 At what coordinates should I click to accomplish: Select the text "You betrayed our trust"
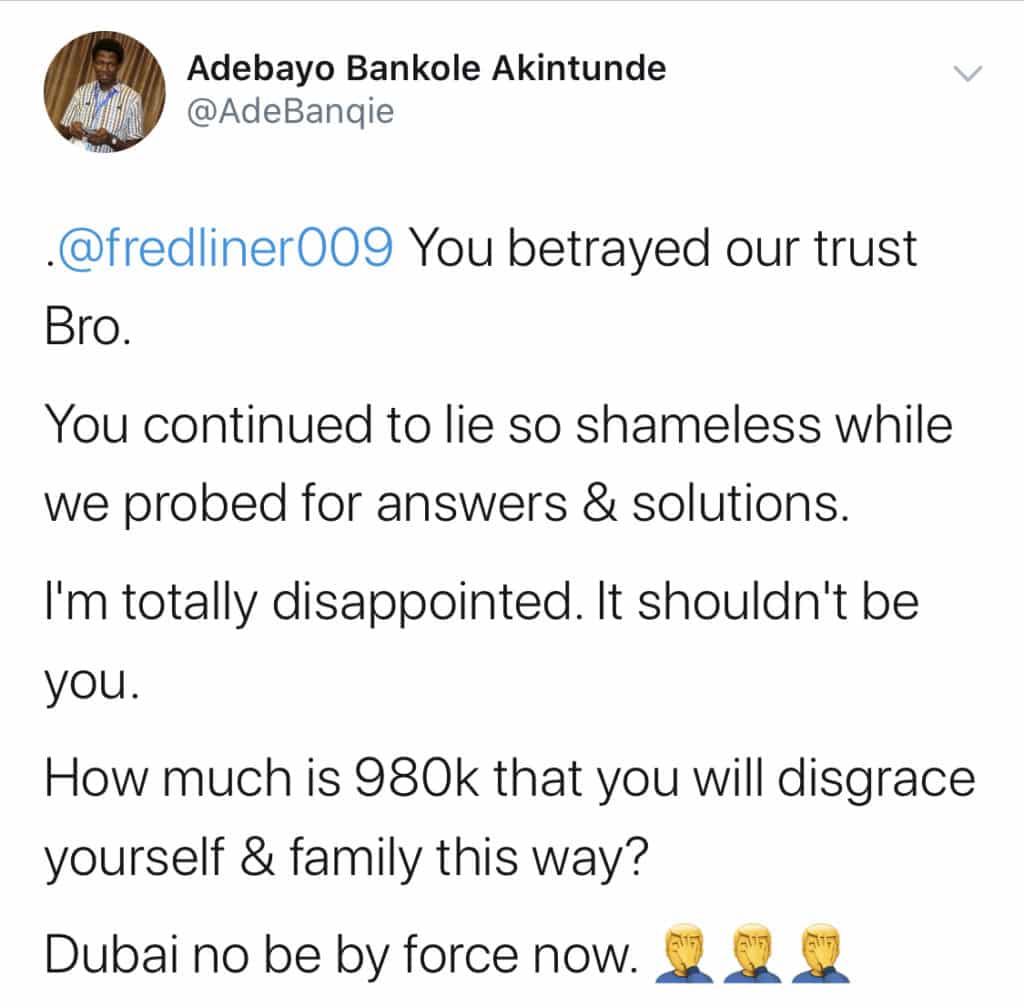(x=664, y=249)
